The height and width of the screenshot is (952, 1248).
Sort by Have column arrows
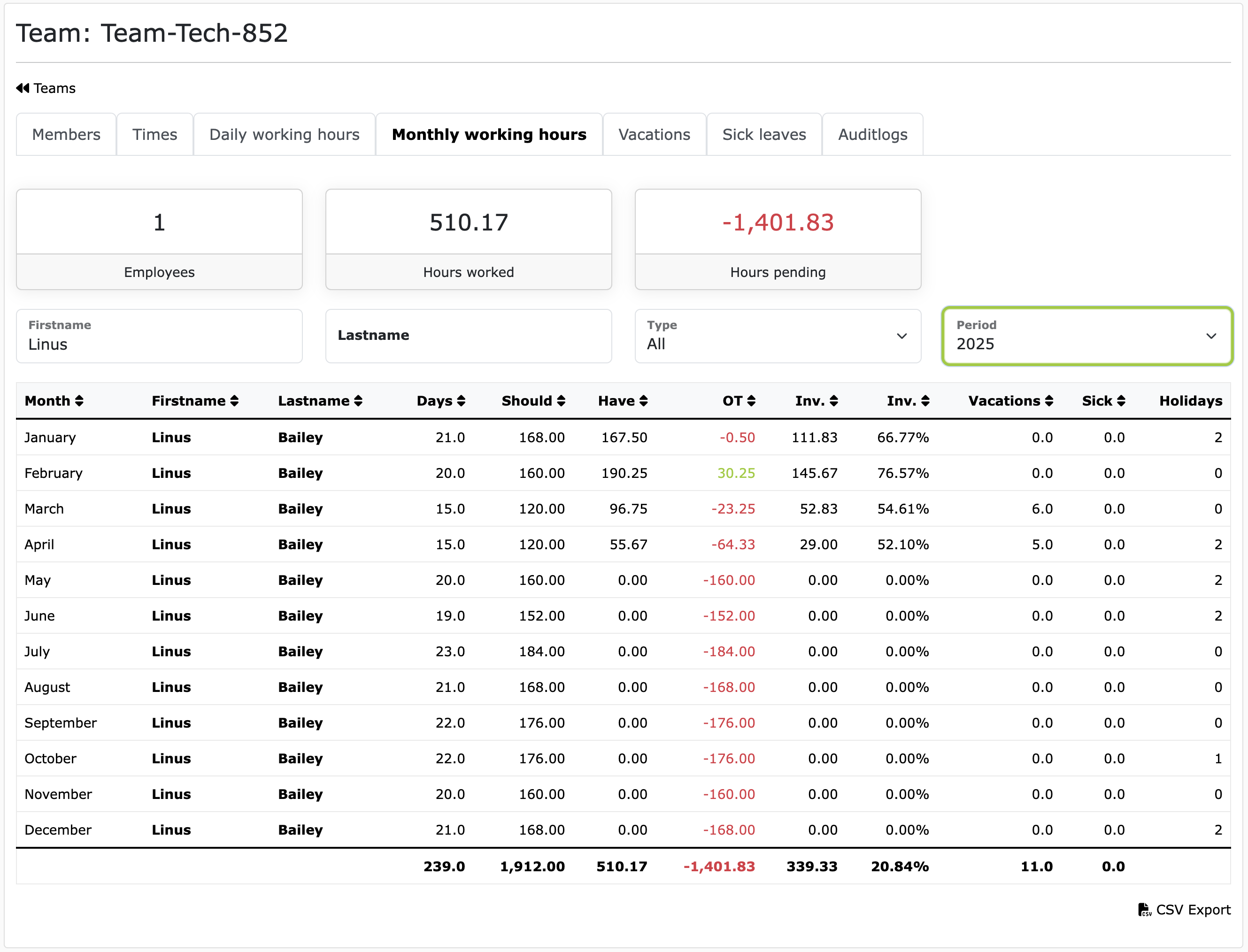643,401
